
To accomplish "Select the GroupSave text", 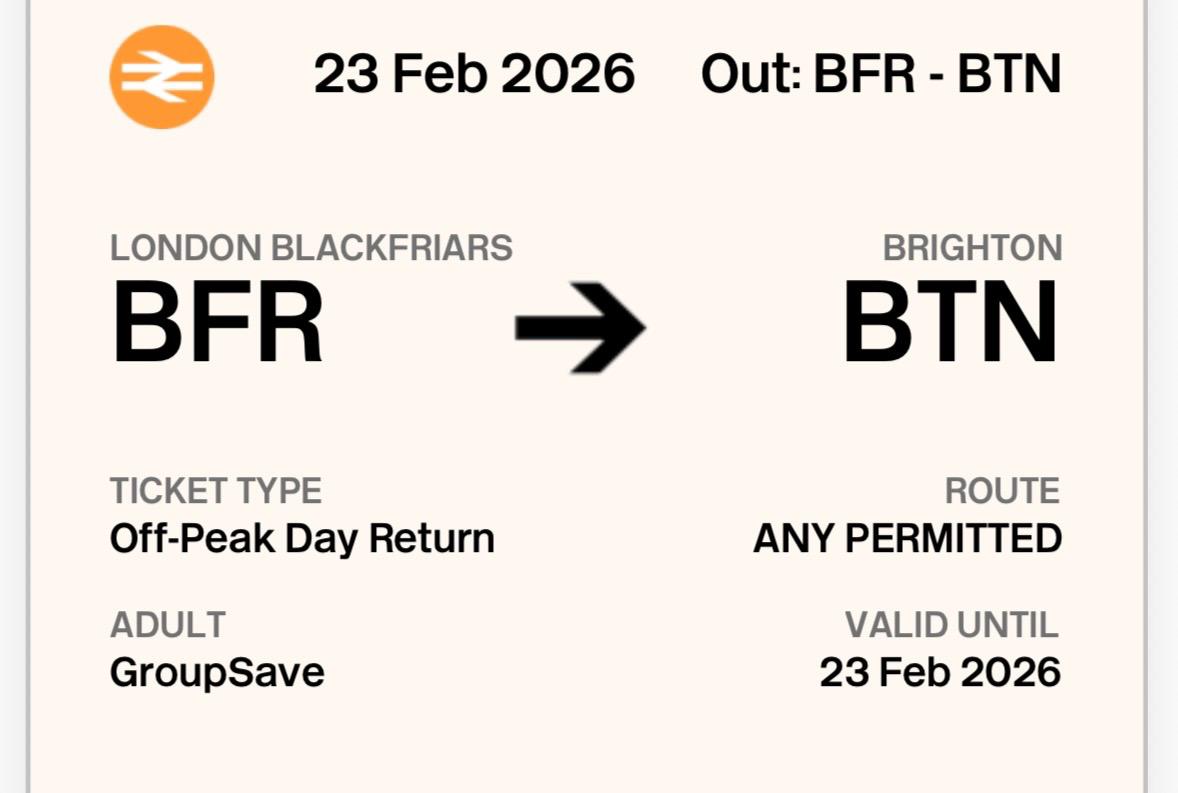I will (x=217, y=673).
